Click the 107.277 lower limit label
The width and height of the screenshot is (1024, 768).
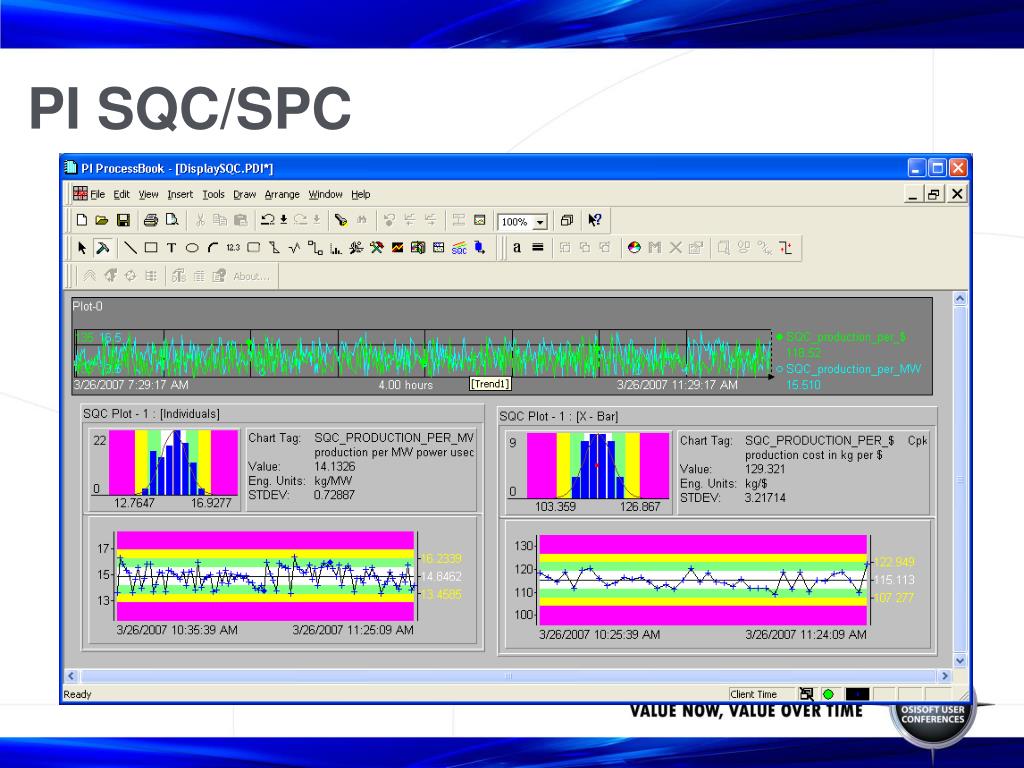tap(894, 598)
